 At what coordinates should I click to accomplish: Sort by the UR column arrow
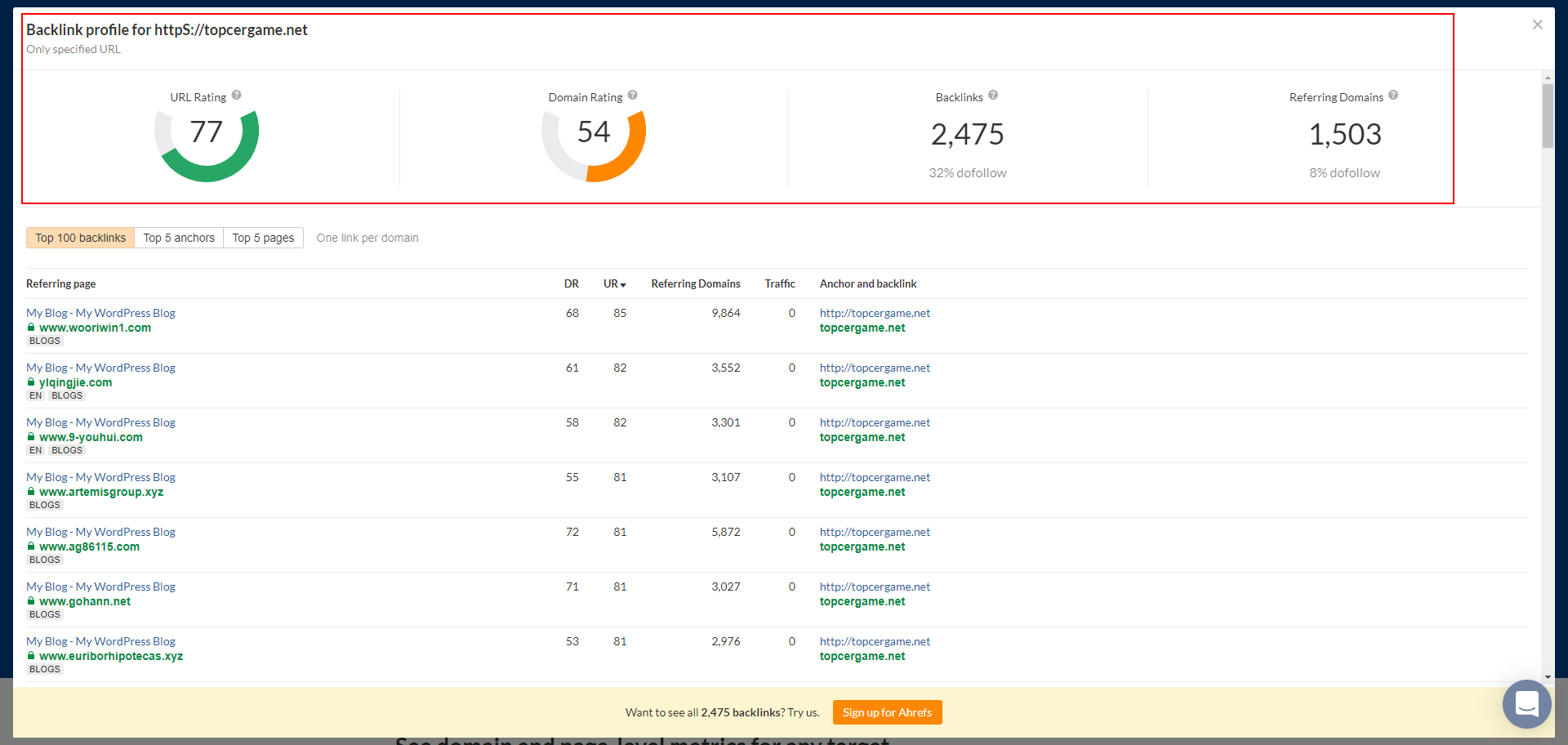tap(623, 285)
